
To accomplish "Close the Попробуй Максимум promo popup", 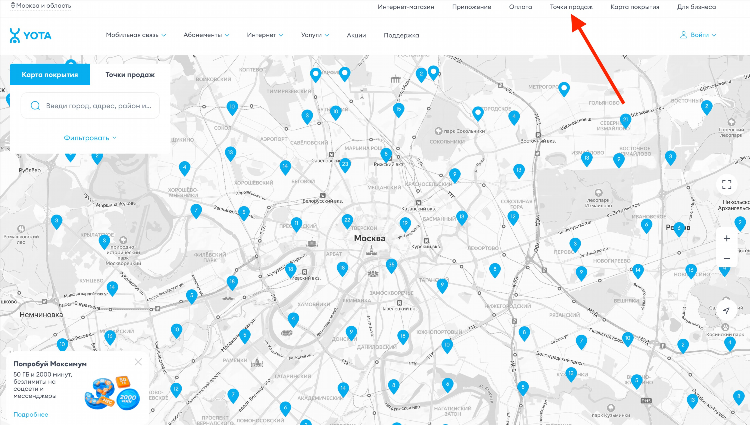I will 138,362.
